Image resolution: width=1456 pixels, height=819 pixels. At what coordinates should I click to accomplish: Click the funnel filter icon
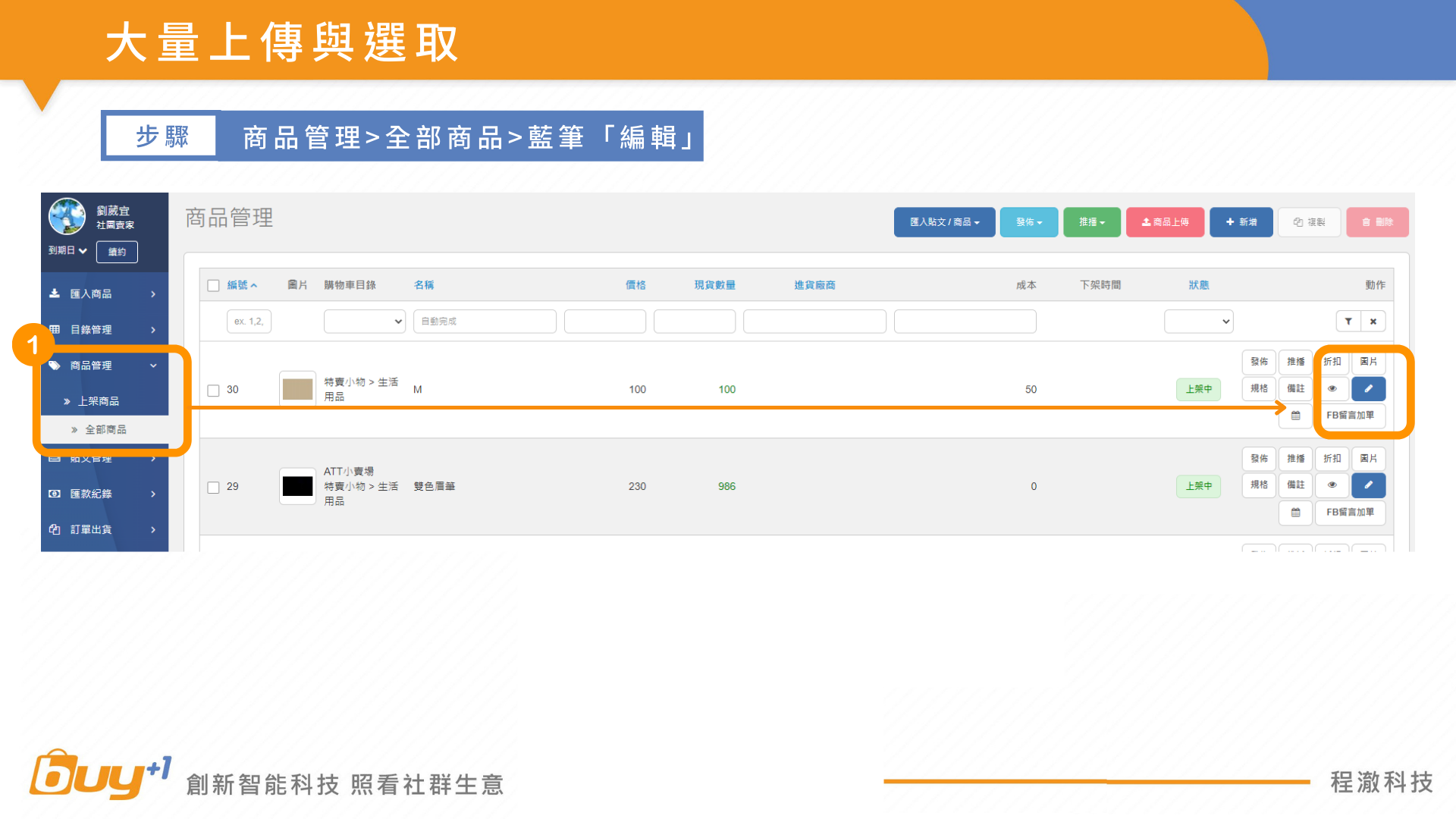click(1348, 322)
